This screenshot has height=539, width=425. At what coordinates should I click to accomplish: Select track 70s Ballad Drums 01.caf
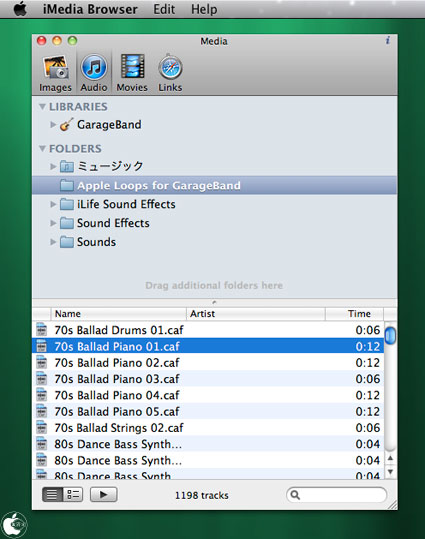[208, 330]
